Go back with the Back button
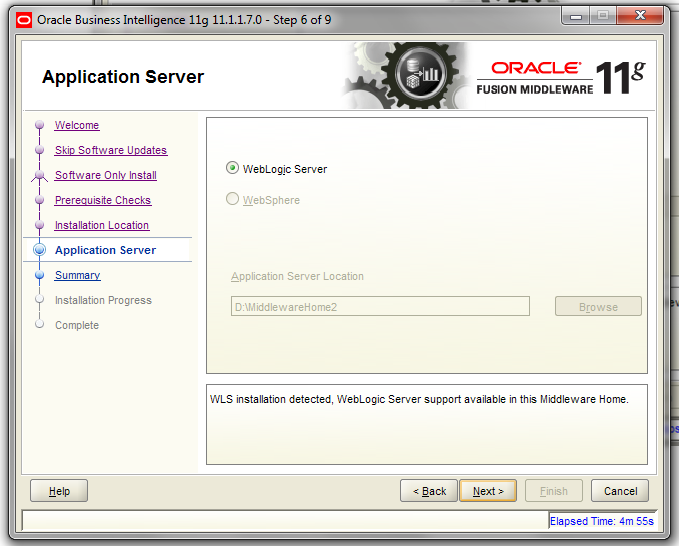This screenshot has width=679, height=546. point(429,491)
